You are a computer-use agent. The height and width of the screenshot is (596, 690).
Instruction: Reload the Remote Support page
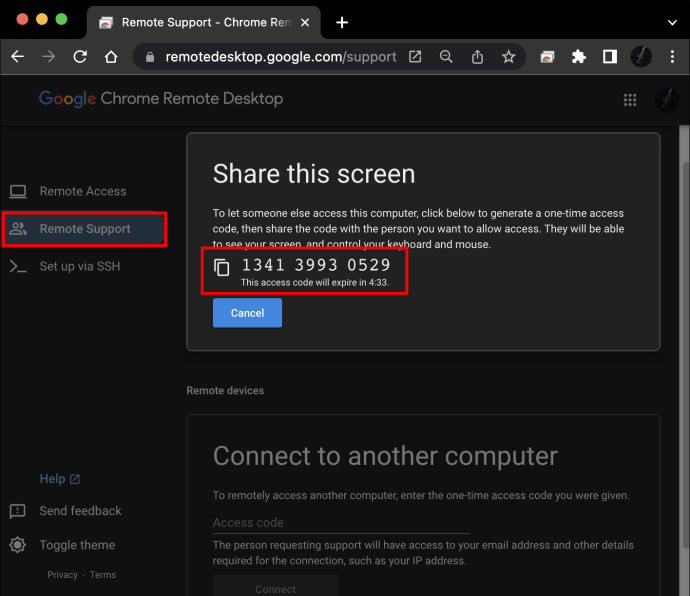pos(80,56)
